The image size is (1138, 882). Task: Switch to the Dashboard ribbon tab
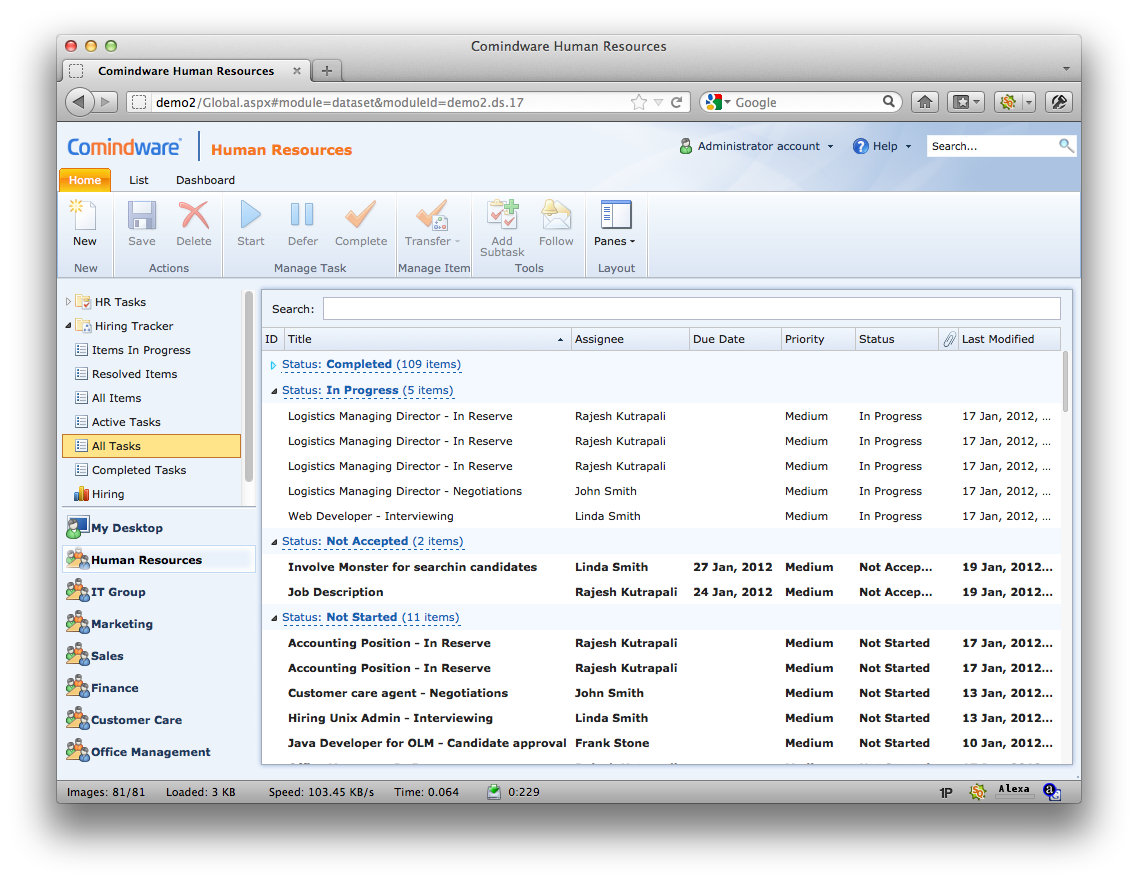click(205, 180)
